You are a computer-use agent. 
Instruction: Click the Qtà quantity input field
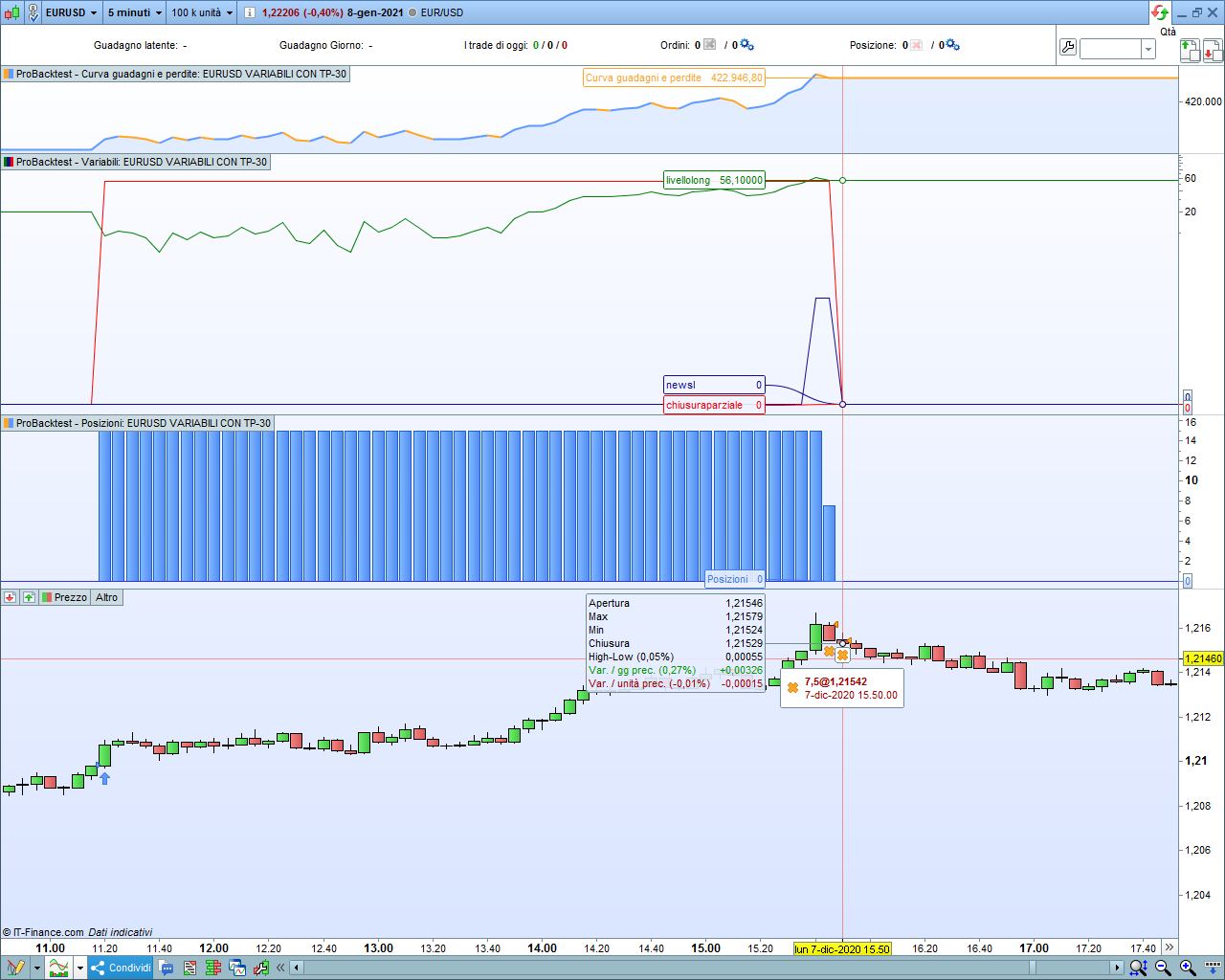point(1110,49)
